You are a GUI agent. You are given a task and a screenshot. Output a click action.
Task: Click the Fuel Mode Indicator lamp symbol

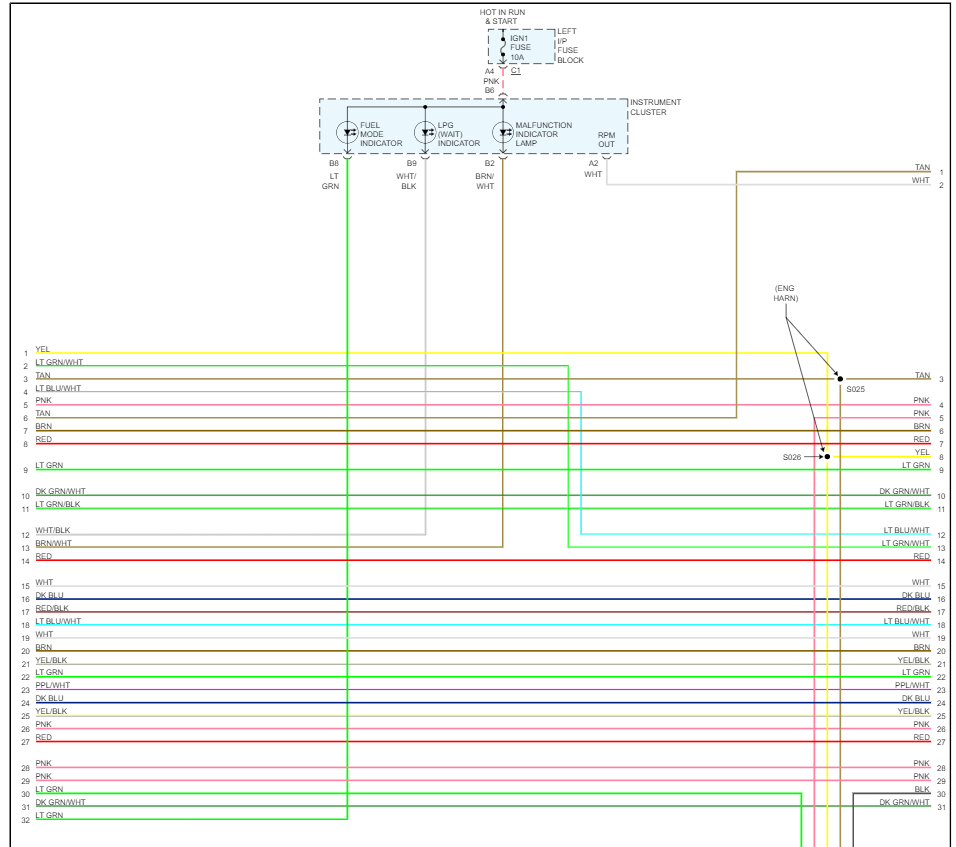(x=347, y=130)
